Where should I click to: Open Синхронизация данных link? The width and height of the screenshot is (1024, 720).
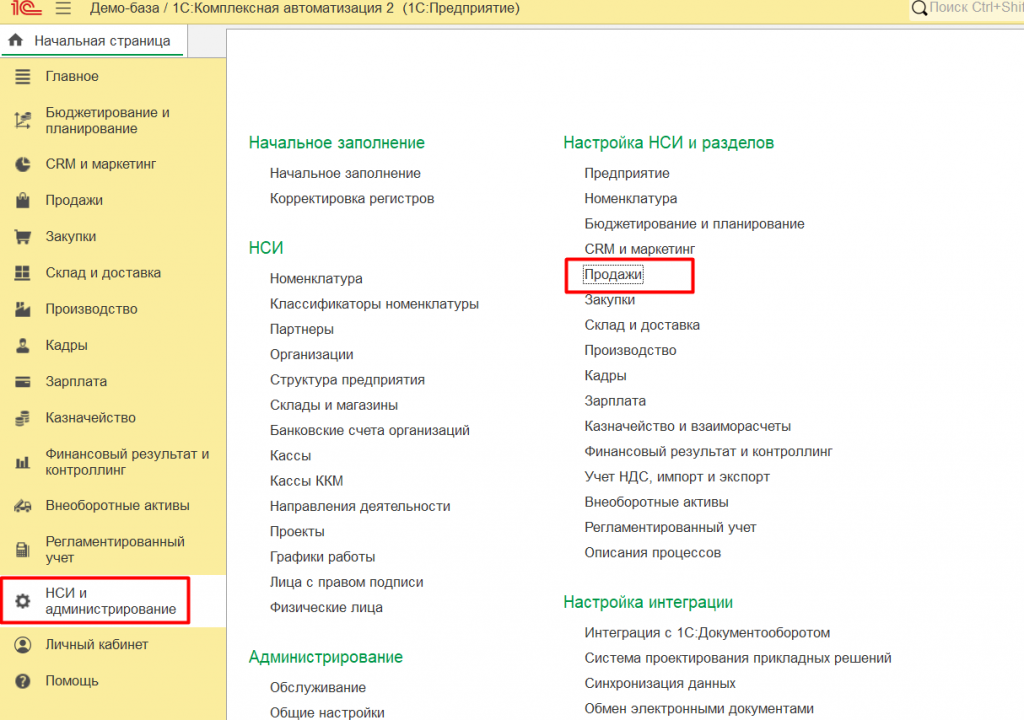[x=660, y=683]
